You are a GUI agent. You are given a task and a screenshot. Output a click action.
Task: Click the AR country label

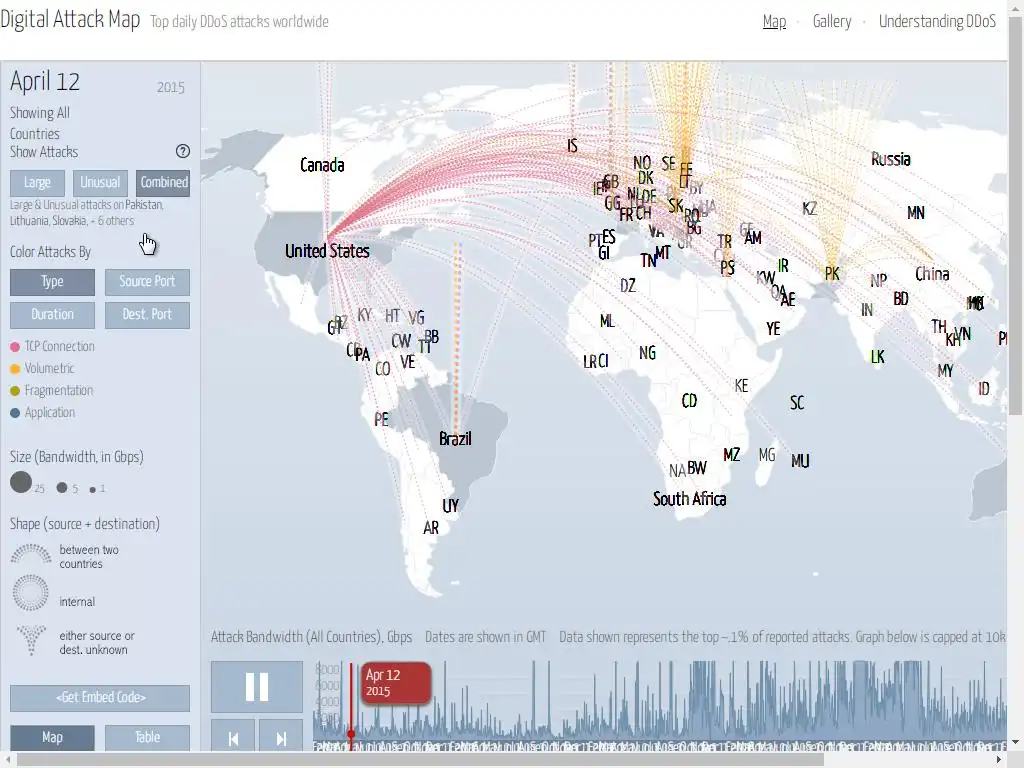click(431, 528)
